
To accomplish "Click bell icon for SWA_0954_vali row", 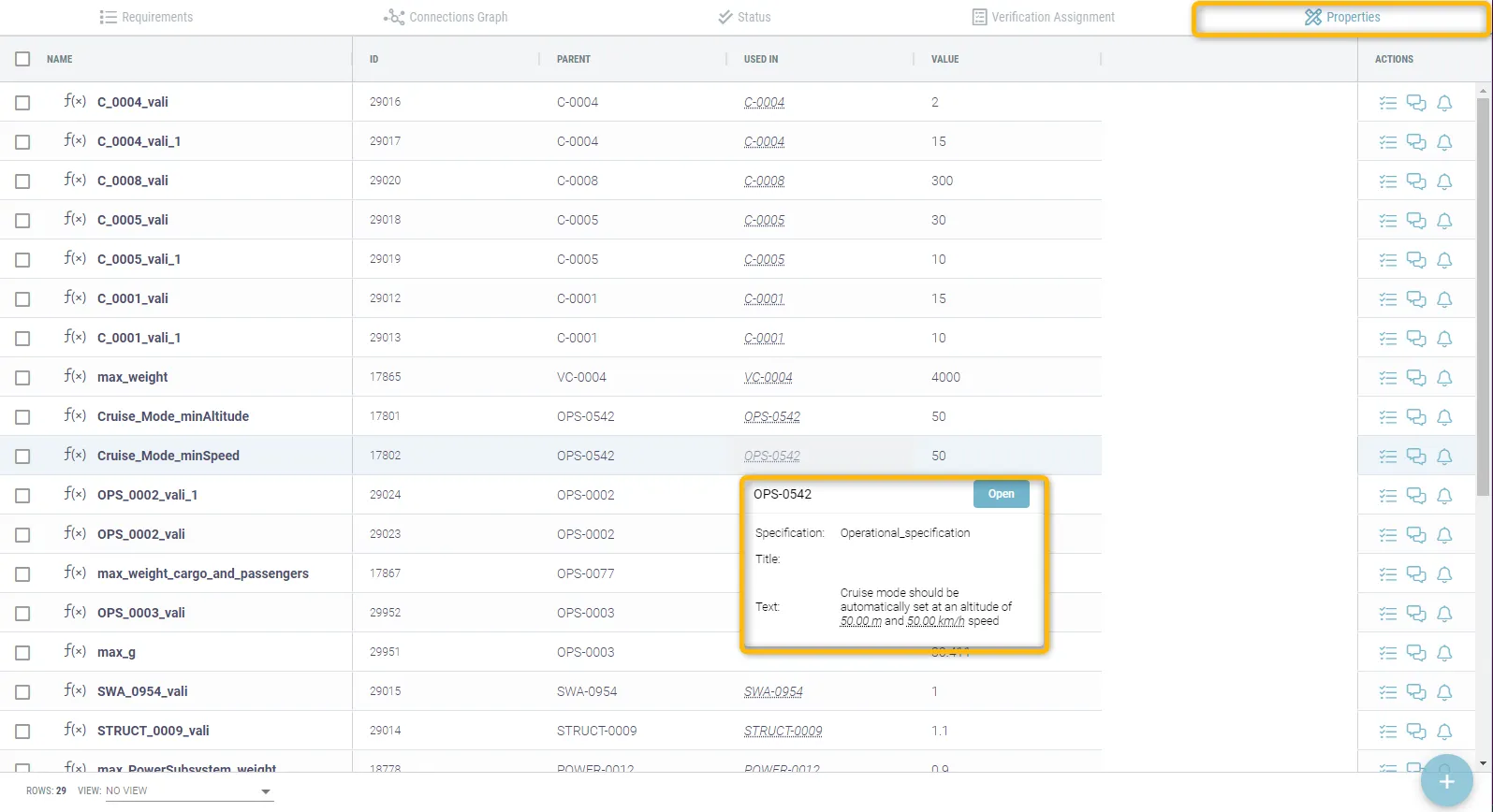I will click(1444, 692).
